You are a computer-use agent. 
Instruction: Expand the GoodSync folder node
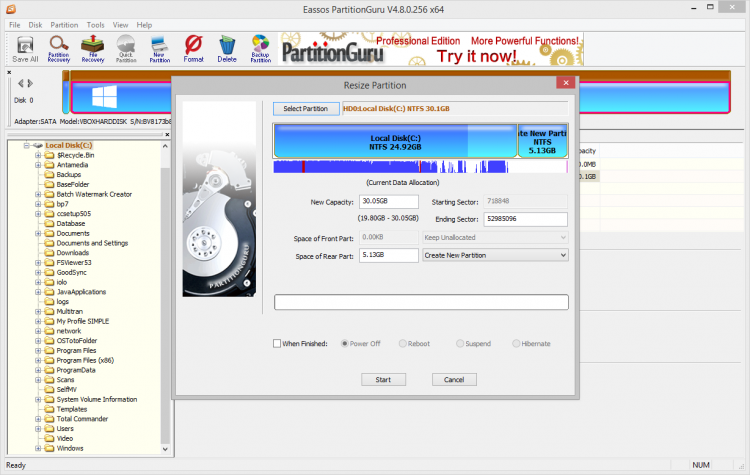point(38,272)
